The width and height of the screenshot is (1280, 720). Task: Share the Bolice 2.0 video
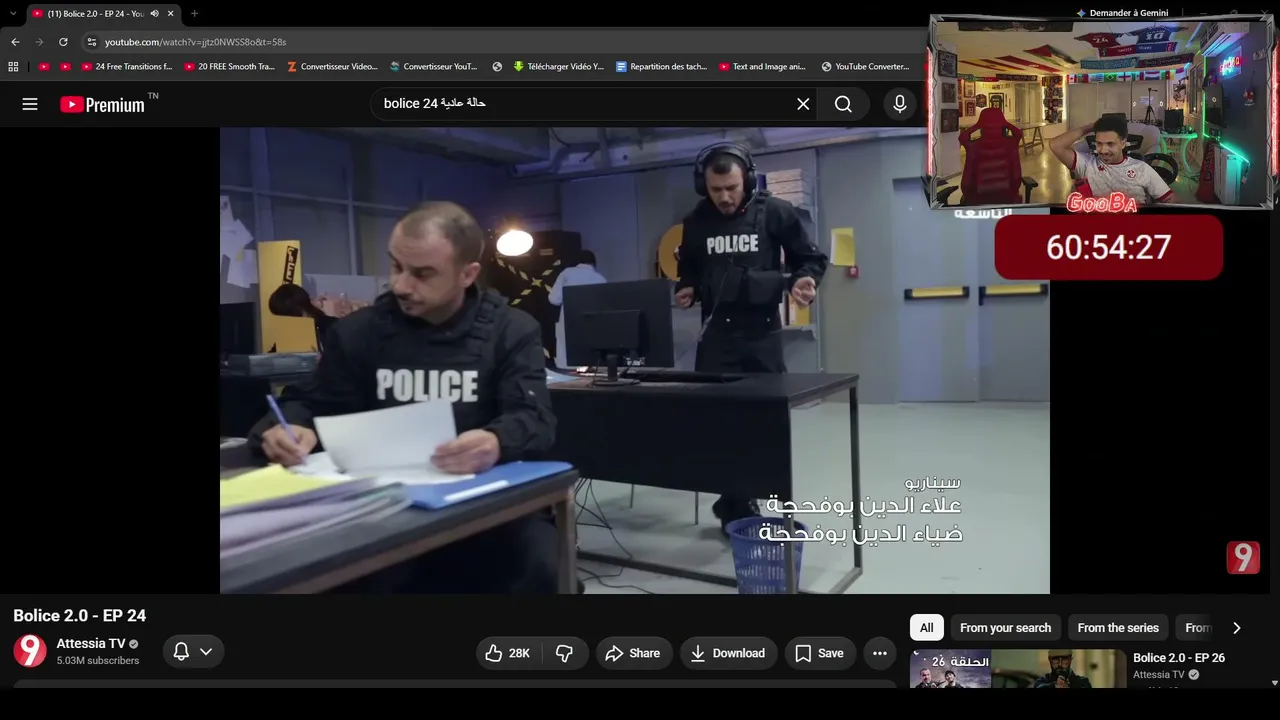point(634,653)
